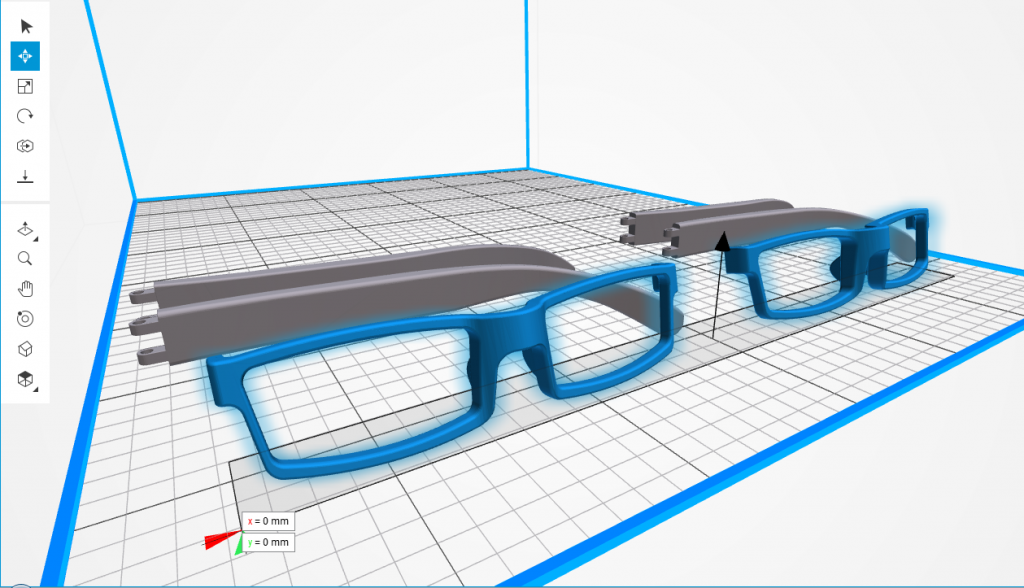Select the large gray temple arms
The image size is (1024, 588).
point(300,301)
